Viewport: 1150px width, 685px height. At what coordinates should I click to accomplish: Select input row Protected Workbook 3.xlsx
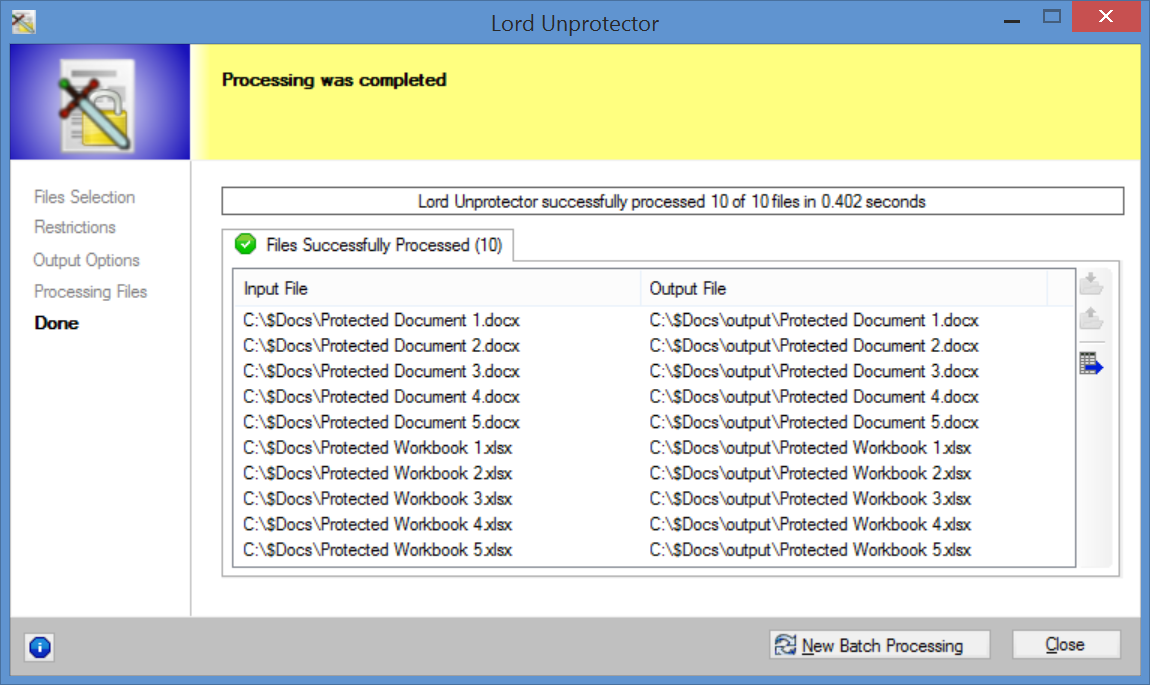pos(378,499)
